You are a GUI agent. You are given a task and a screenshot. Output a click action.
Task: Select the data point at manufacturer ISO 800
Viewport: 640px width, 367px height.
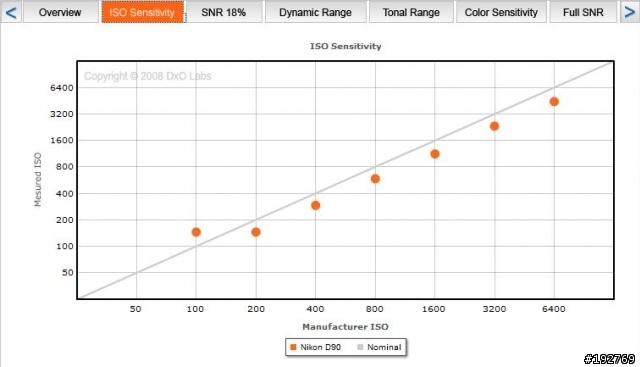click(375, 179)
